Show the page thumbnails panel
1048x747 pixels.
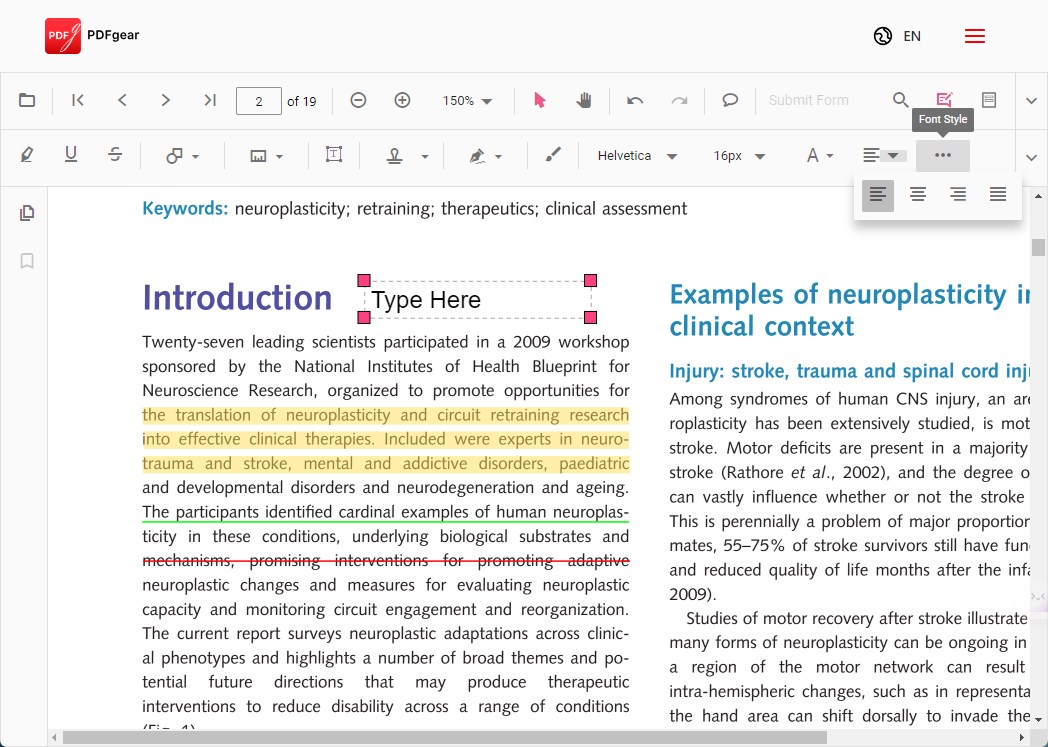pyautogui.click(x=27, y=212)
